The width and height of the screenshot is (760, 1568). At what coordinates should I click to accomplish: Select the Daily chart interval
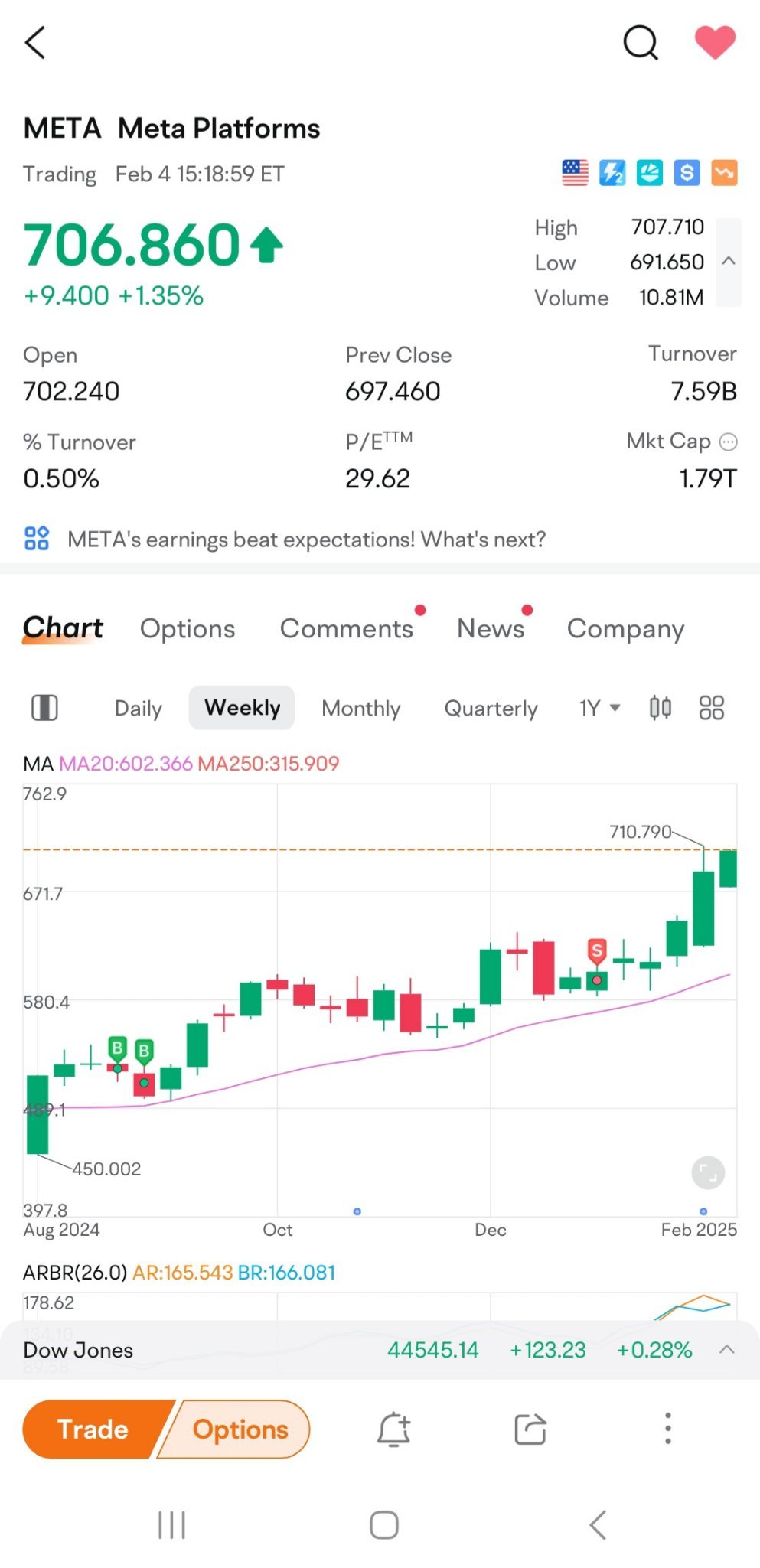click(139, 709)
